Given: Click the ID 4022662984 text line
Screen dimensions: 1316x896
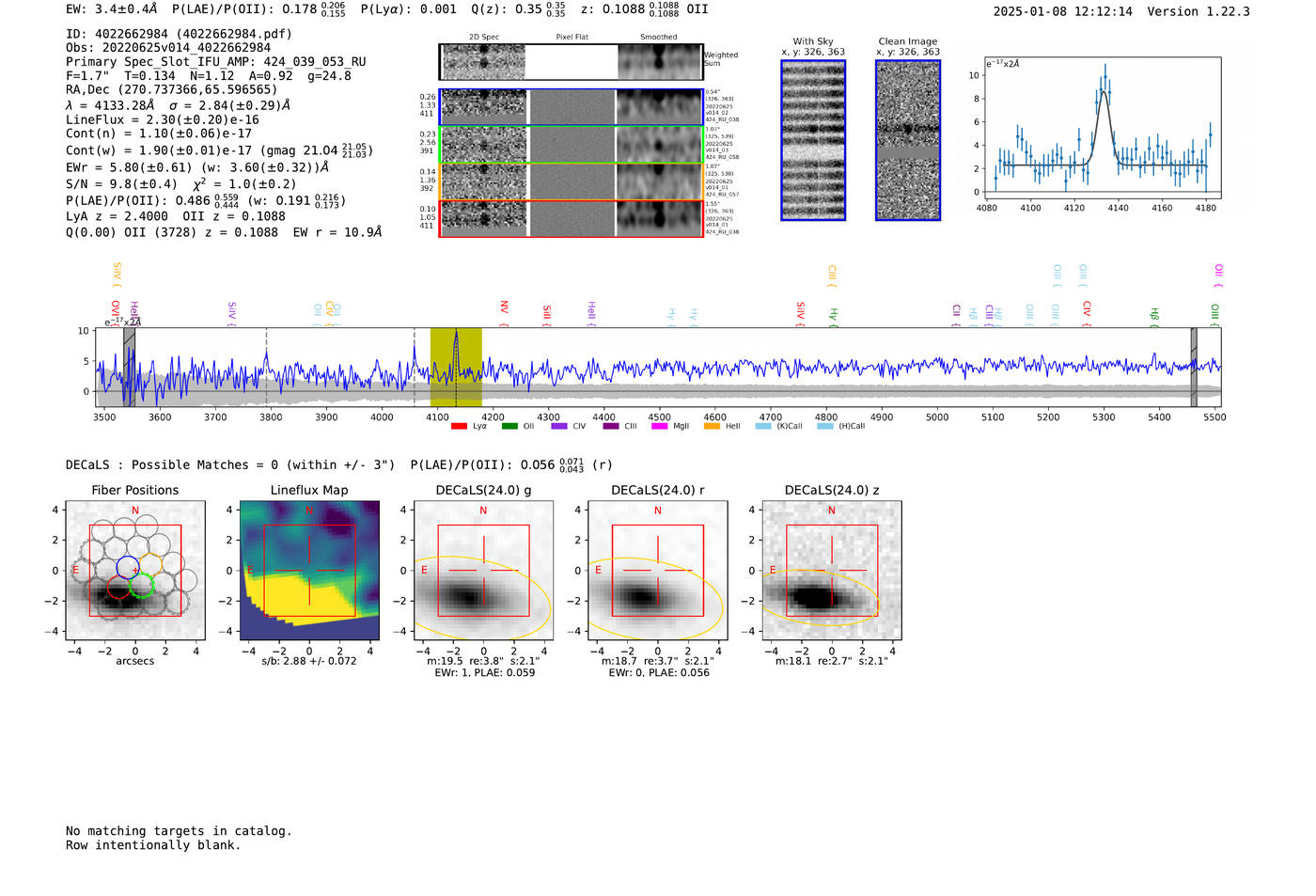Looking at the screenshot, I should (179, 34).
